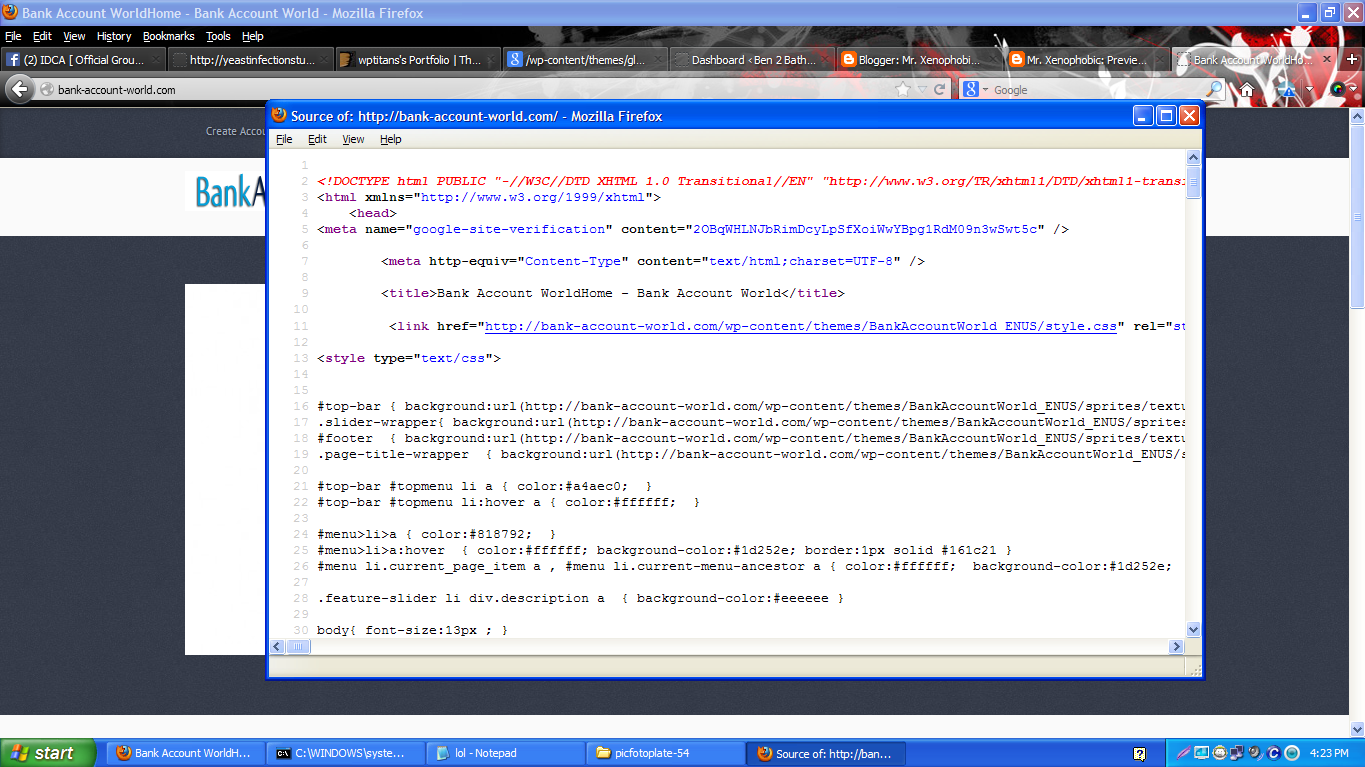Switch to Bank Account WorldHome taskbar item

pos(186,753)
